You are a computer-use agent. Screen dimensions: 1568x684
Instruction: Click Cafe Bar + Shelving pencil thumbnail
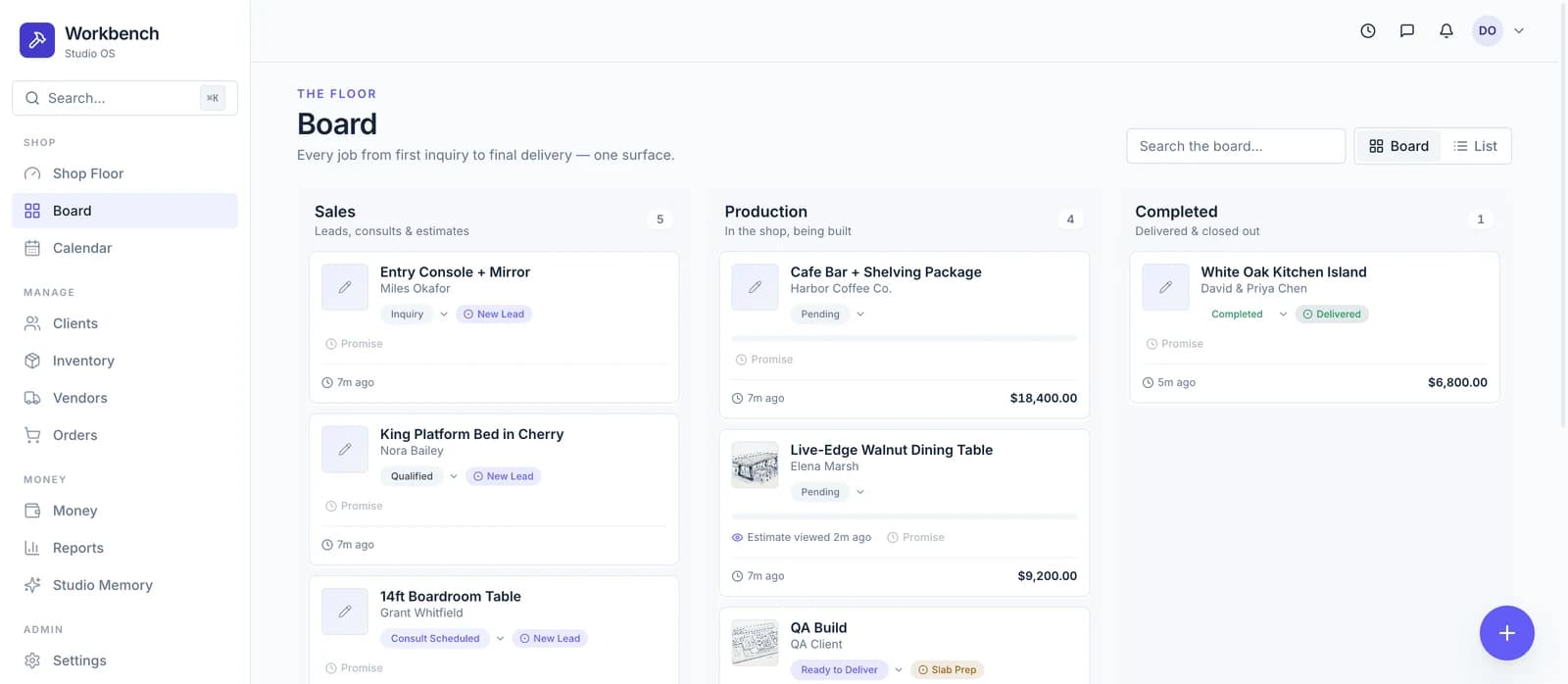pyautogui.click(x=755, y=288)
